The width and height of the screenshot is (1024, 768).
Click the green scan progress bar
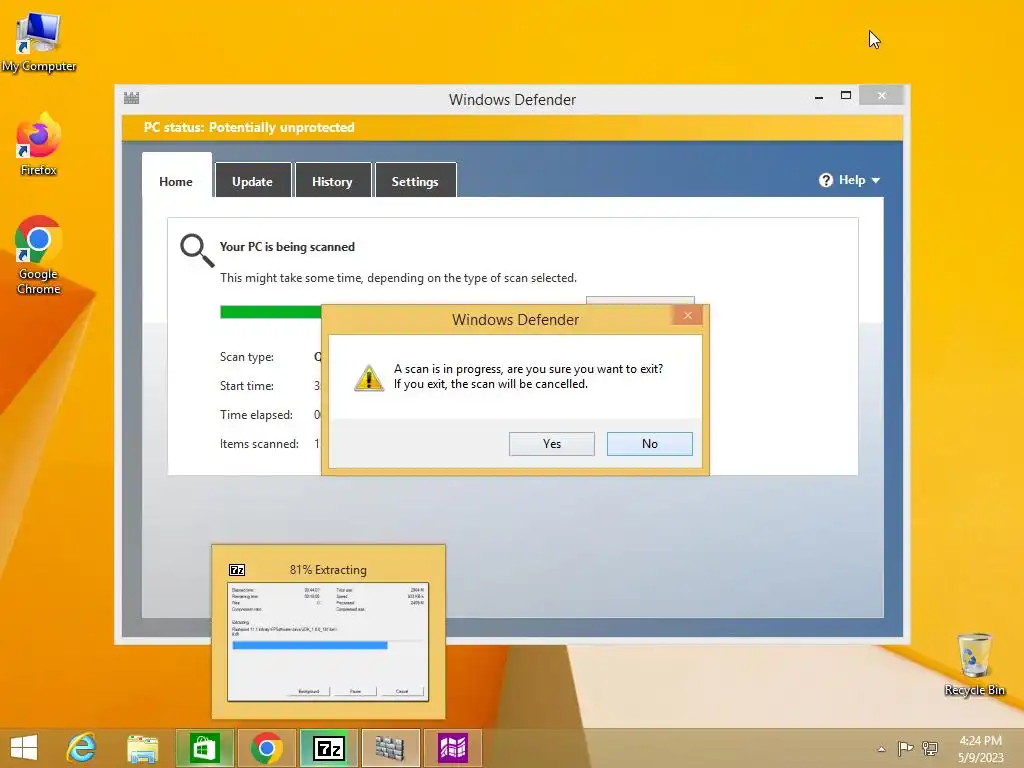pyautogui.click(x=270, y=312)
